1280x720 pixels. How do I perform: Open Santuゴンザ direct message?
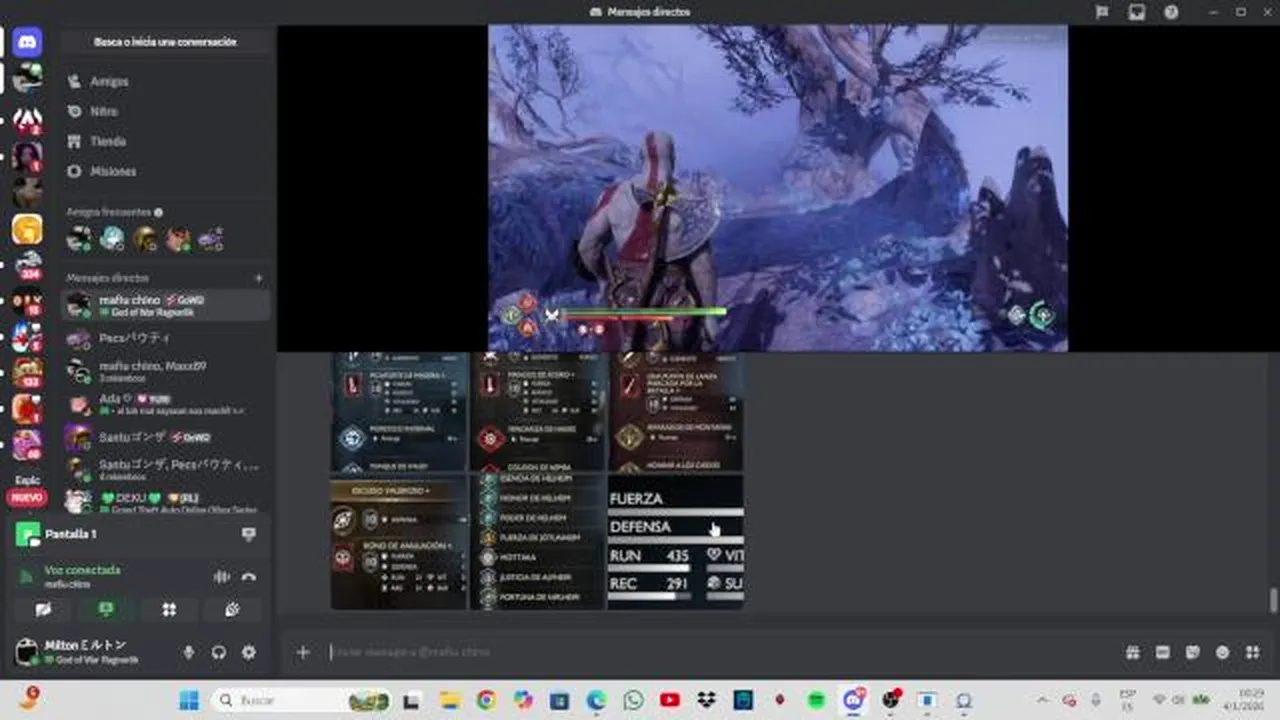click(166, 437)
